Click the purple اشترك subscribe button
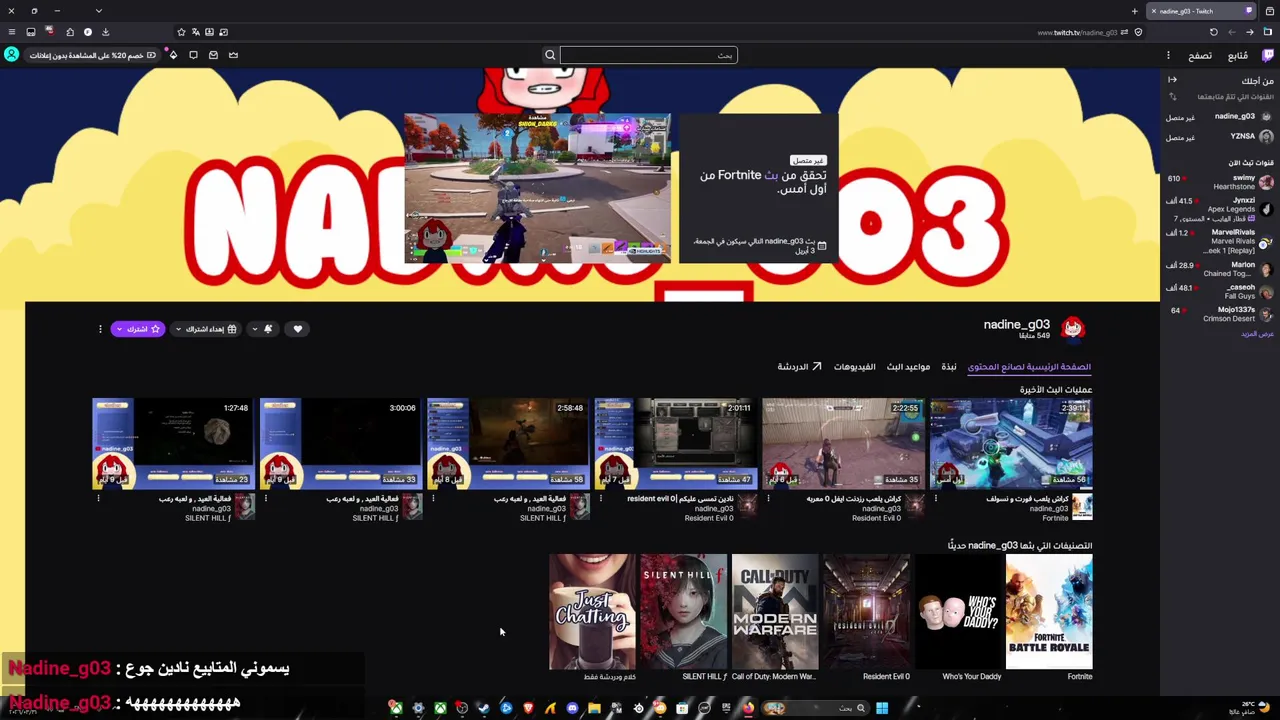The height and width of the screenshot is (720, 1280). [x=137, y=329]
